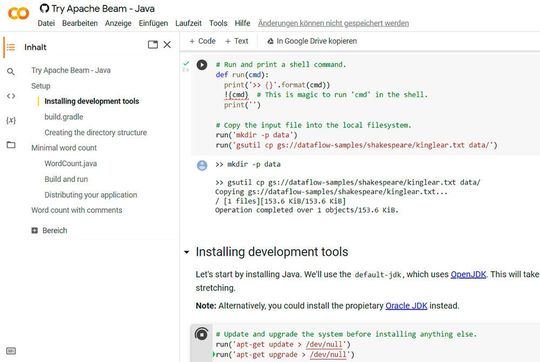The image size is (540, 362).
Task: Click the Colab logo icon
Action: tap(18, 14)
